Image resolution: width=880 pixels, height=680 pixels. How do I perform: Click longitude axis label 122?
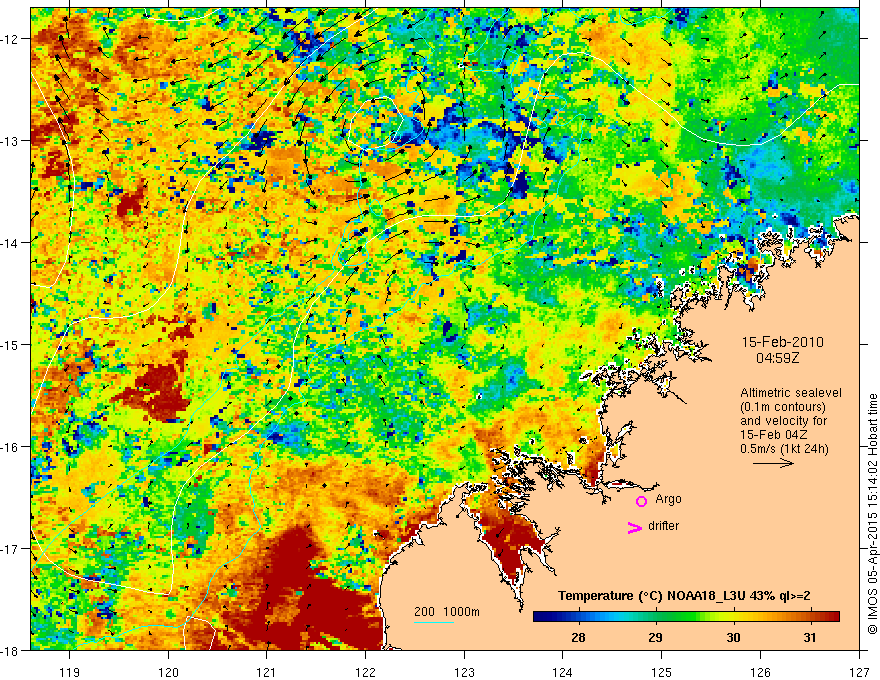(x=365, y=672)
